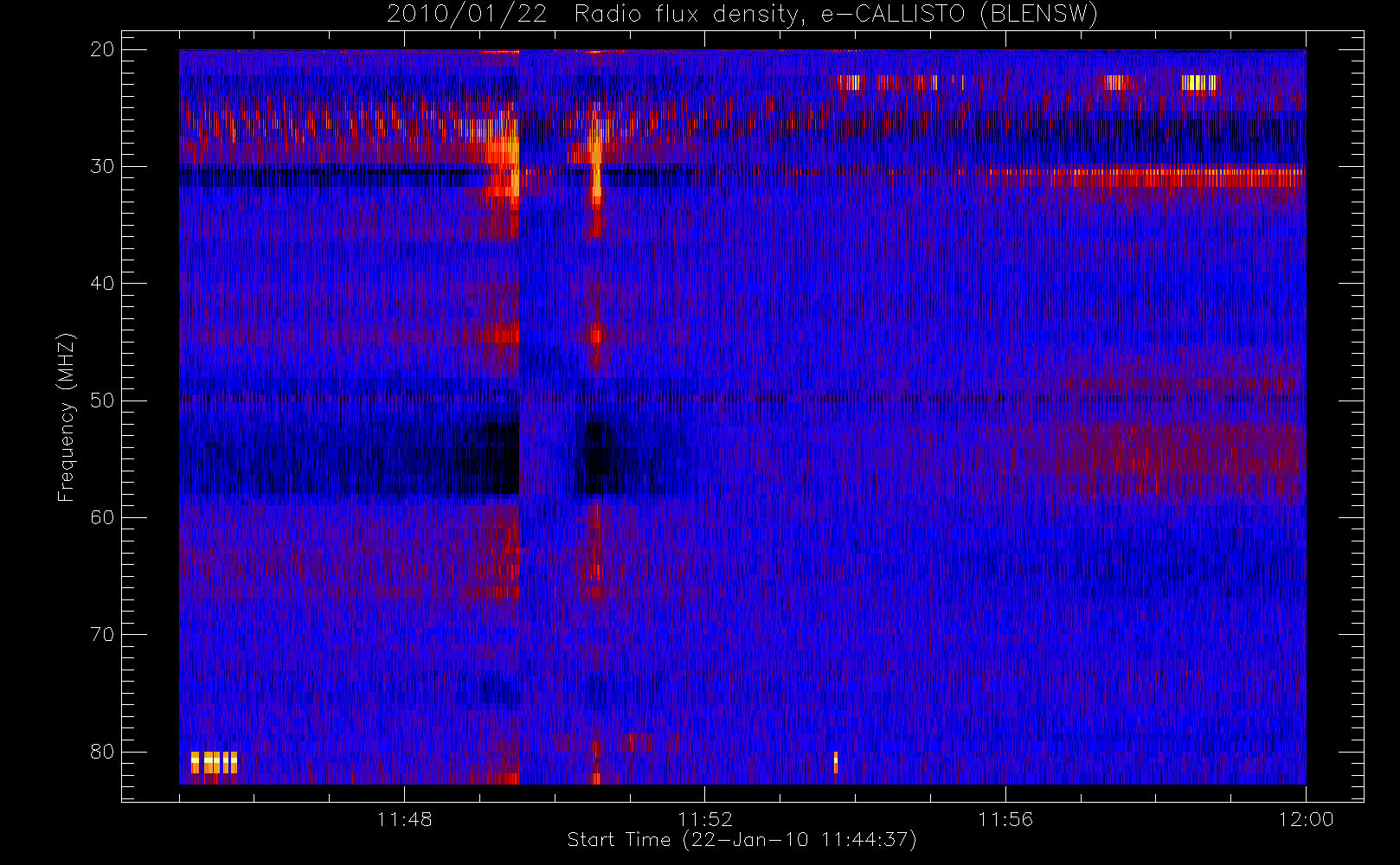Image resolution: width=1400 pixels, height=865 pixels.
Task: Click the 60 frequency tick label
Action: [102, 517]
